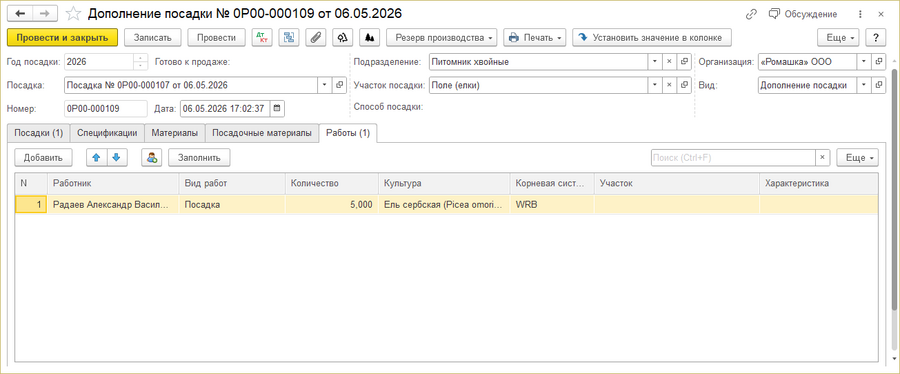Click the Дата input field

[224, 108]
